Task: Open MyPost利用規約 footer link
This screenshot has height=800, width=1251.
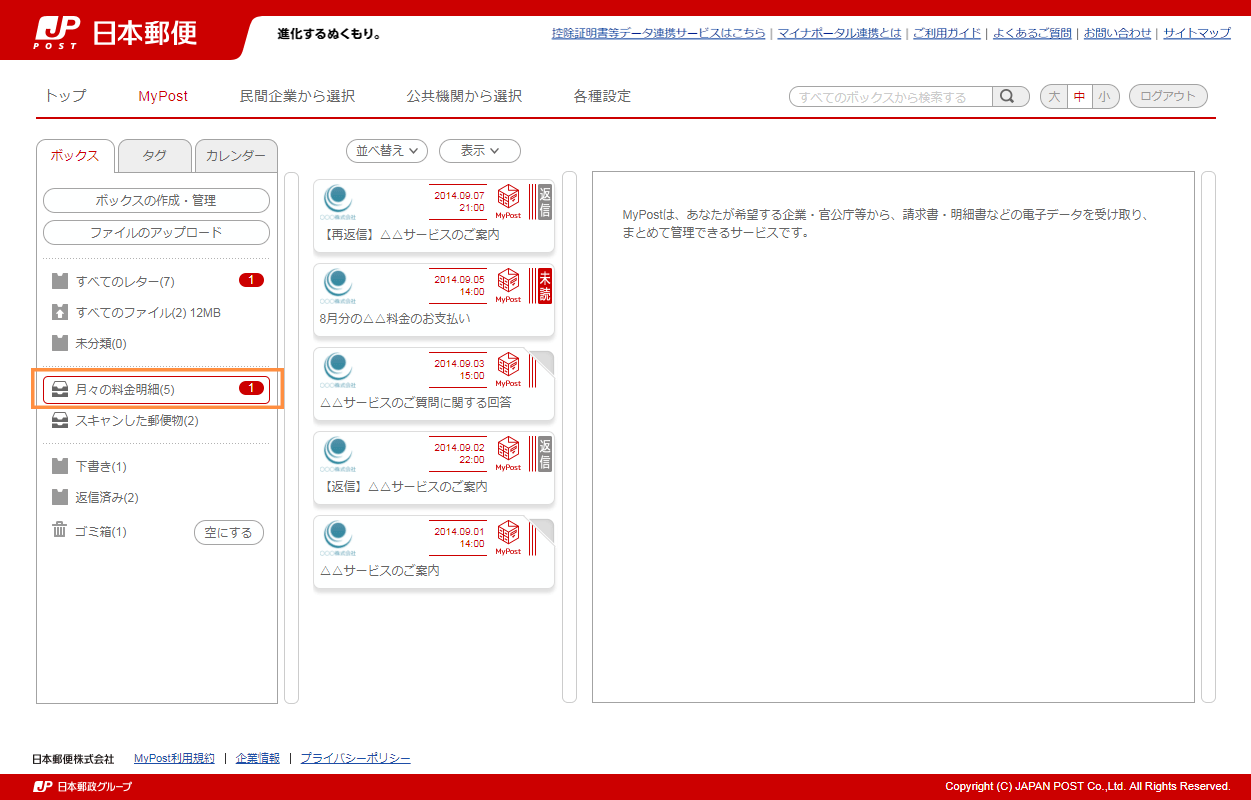Action: click(174, 759)
